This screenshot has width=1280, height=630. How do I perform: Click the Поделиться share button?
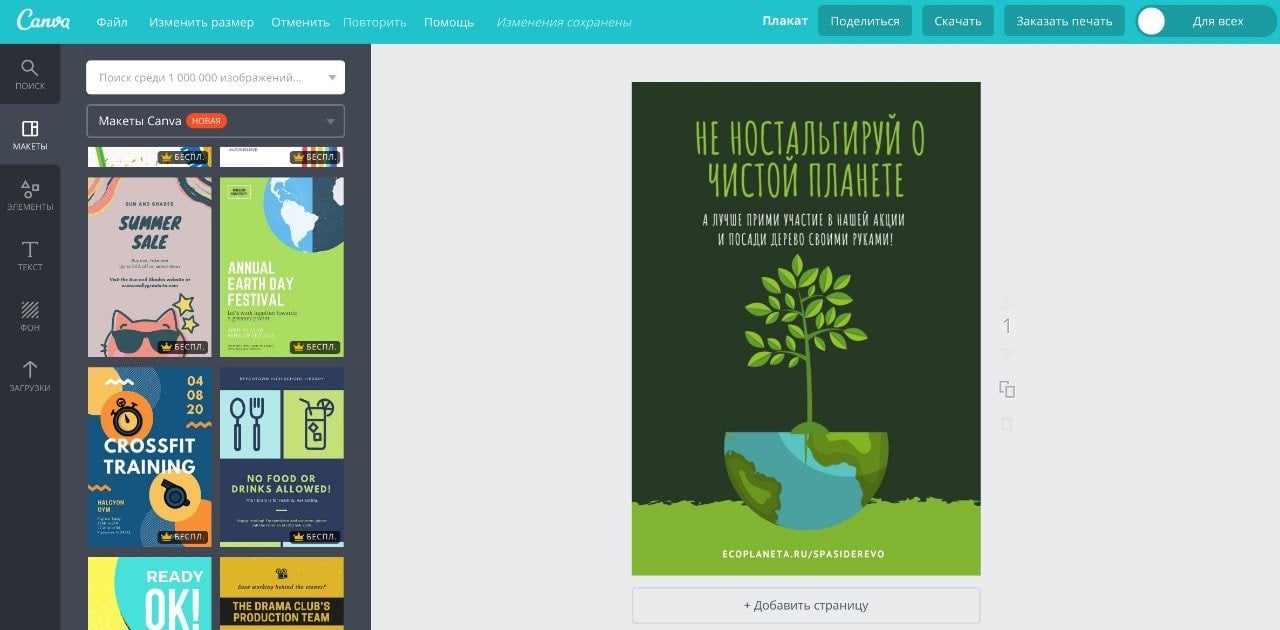coord(865,21)
